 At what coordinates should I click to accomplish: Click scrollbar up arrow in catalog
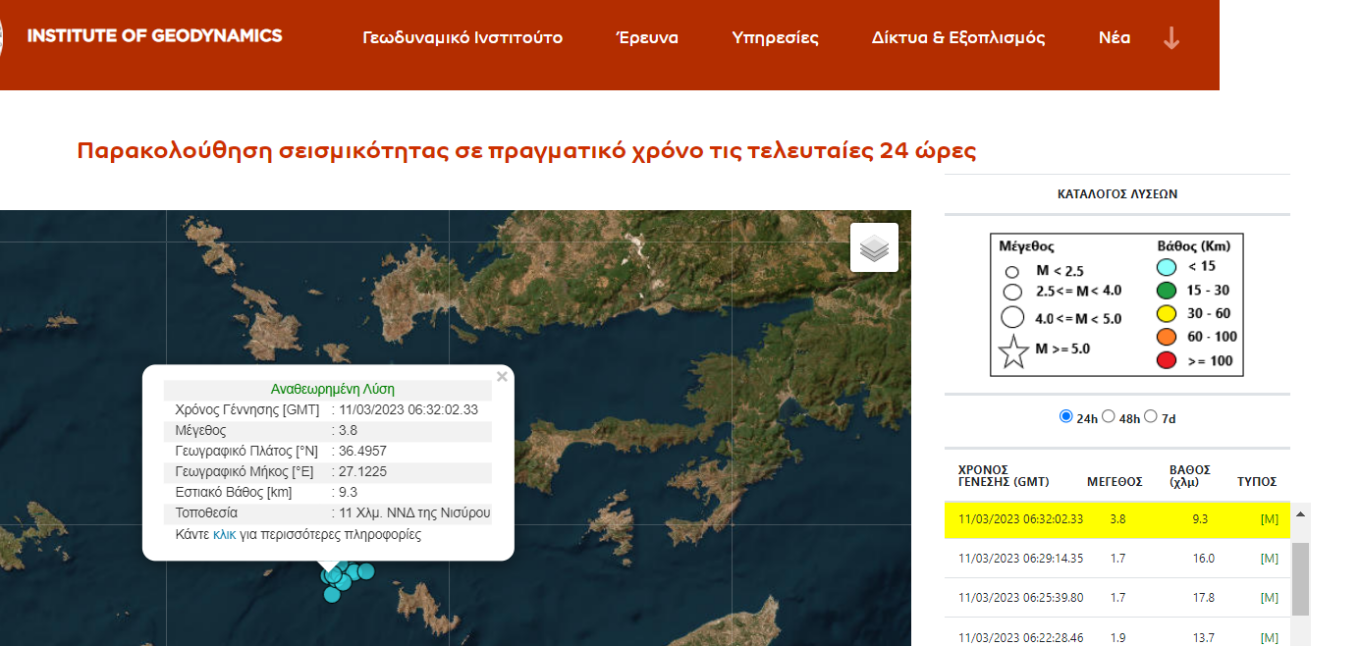pyautogui.click(x=1300, y=515)
